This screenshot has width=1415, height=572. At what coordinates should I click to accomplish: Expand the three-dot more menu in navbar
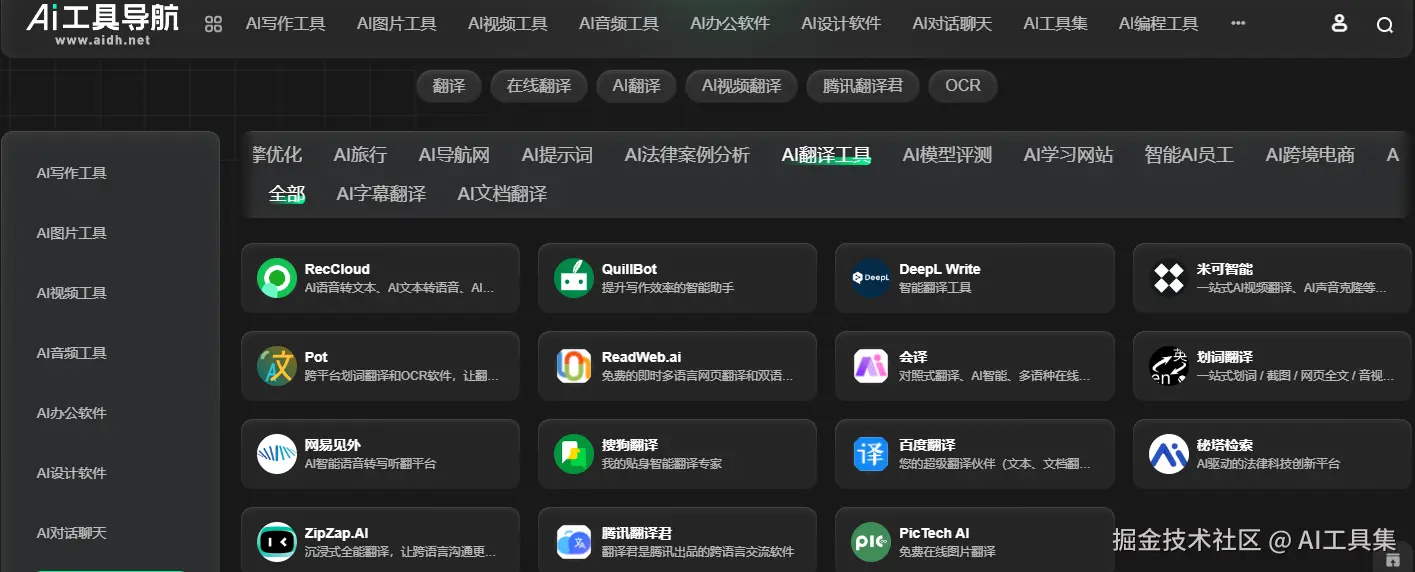(1238, 23)
